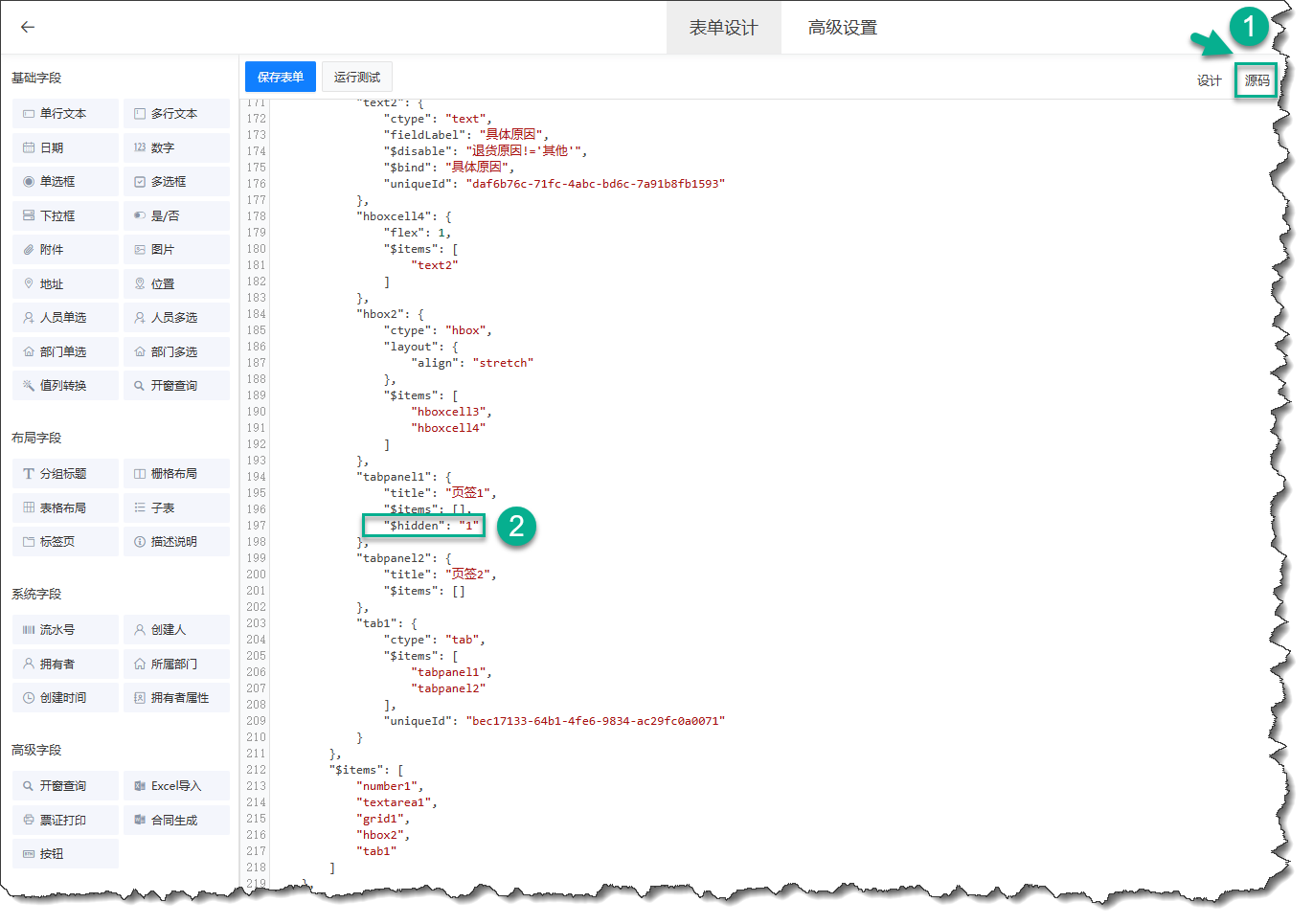Pick the 流水号 serial number icon
This screenshot has width=1313, height=924.
pyautogui.click(x=29, y=630)
